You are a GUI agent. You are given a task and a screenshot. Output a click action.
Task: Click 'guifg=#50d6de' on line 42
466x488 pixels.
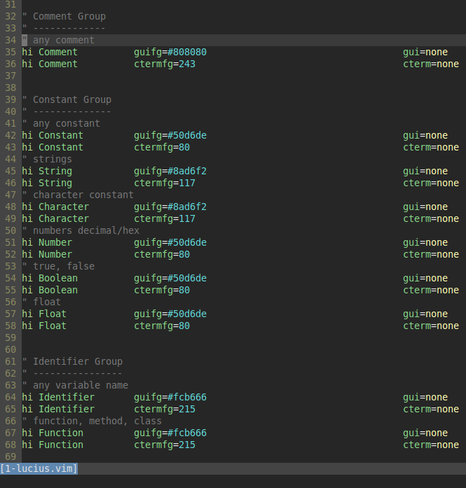click(x=170, y=136)
